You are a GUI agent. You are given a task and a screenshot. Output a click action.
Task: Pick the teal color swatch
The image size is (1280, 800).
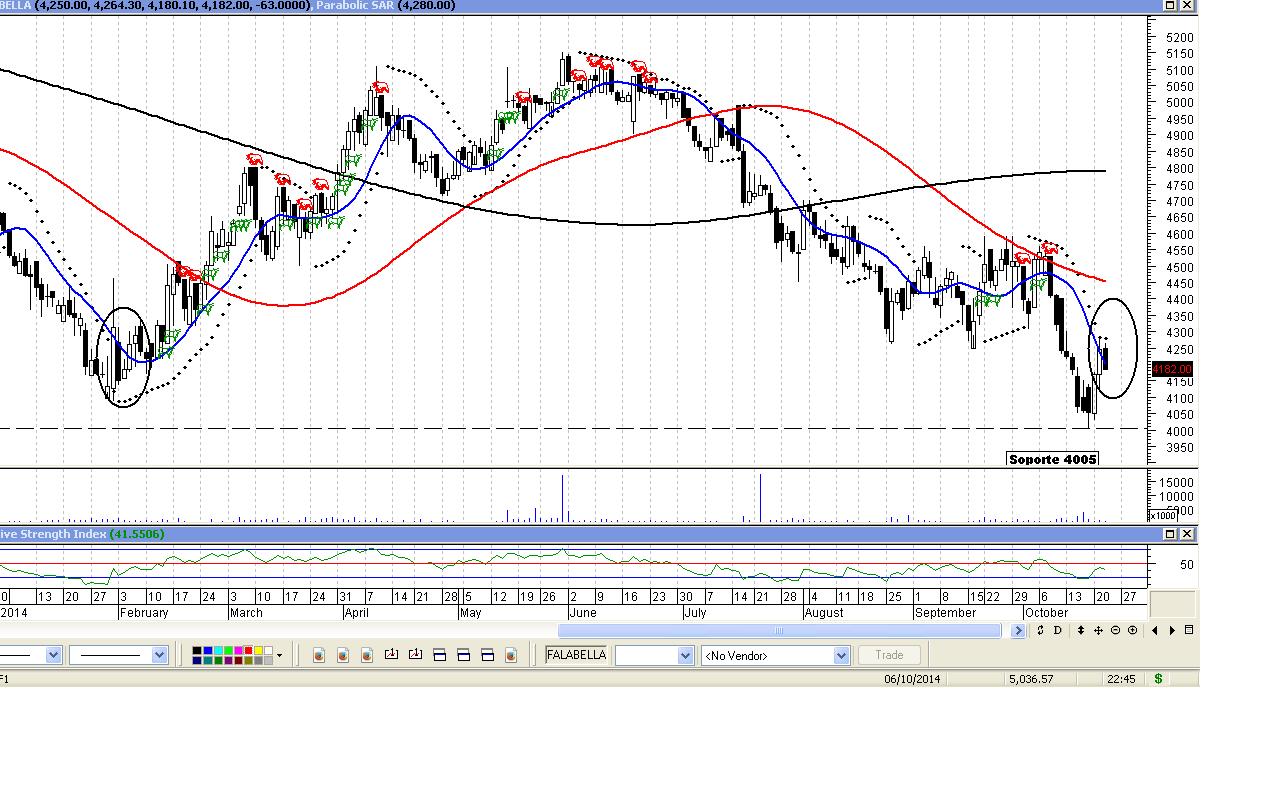208,661
